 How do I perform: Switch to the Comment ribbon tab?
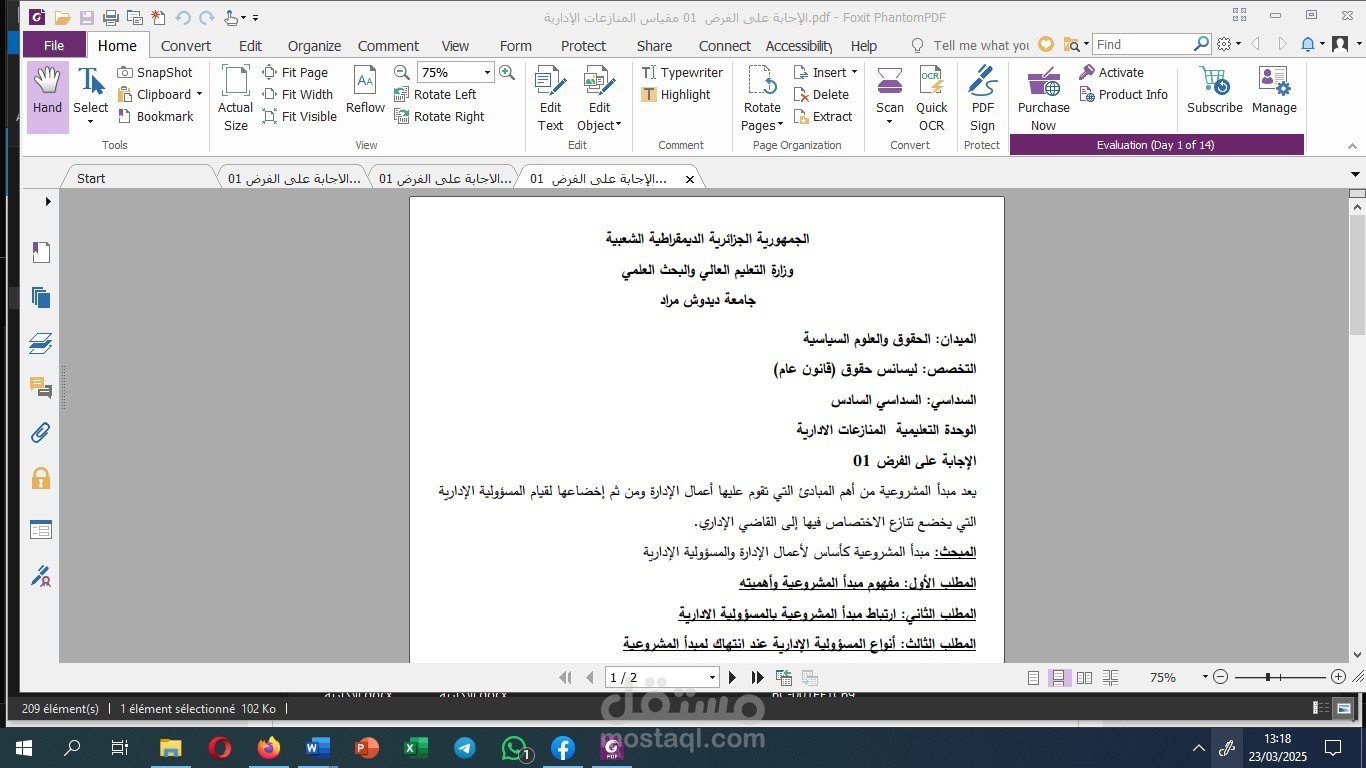click(388, 45)
